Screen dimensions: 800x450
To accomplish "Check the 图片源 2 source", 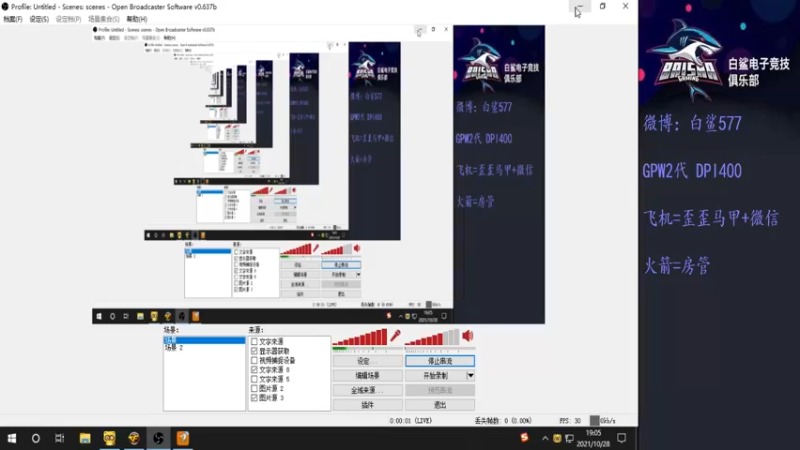I will [254, 388].
